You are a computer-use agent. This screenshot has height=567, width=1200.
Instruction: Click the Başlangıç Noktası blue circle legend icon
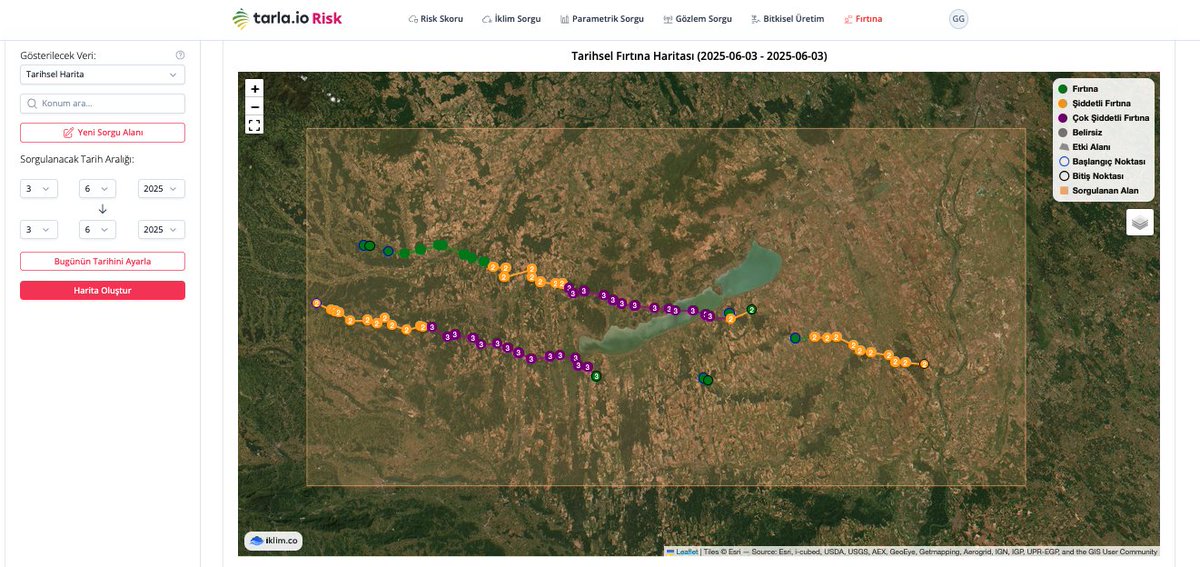pyautogui.click(x=1063, y=161)
